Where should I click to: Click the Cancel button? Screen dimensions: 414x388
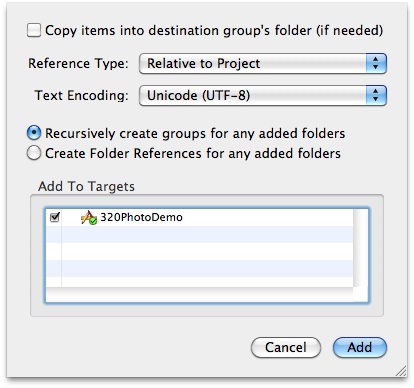coord(286,347)
